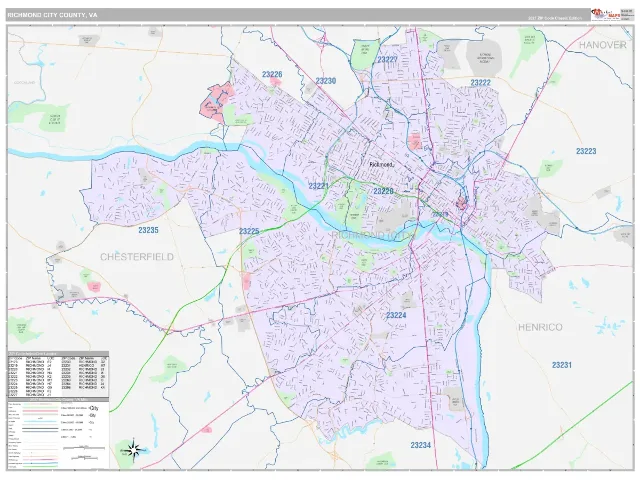This screenshot has width=640, height=480.
Task: Click the 23235 ZIP code label
Action: click(x=148, y=230)
